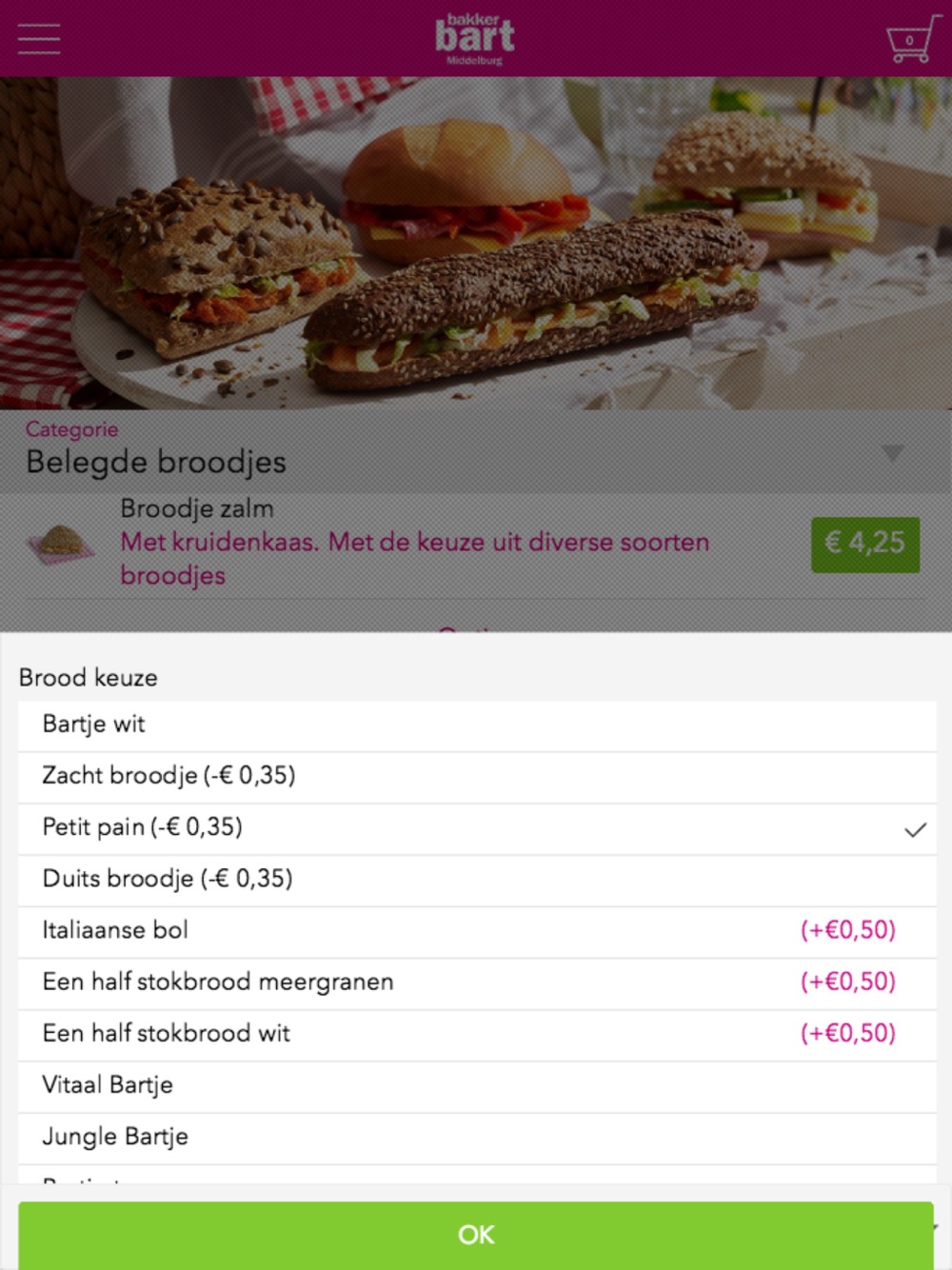Choose Zacht broodje (-€ 0,35)
Image resolution: width=952 pixels, height=1270 pixels.
coord(477,776)
